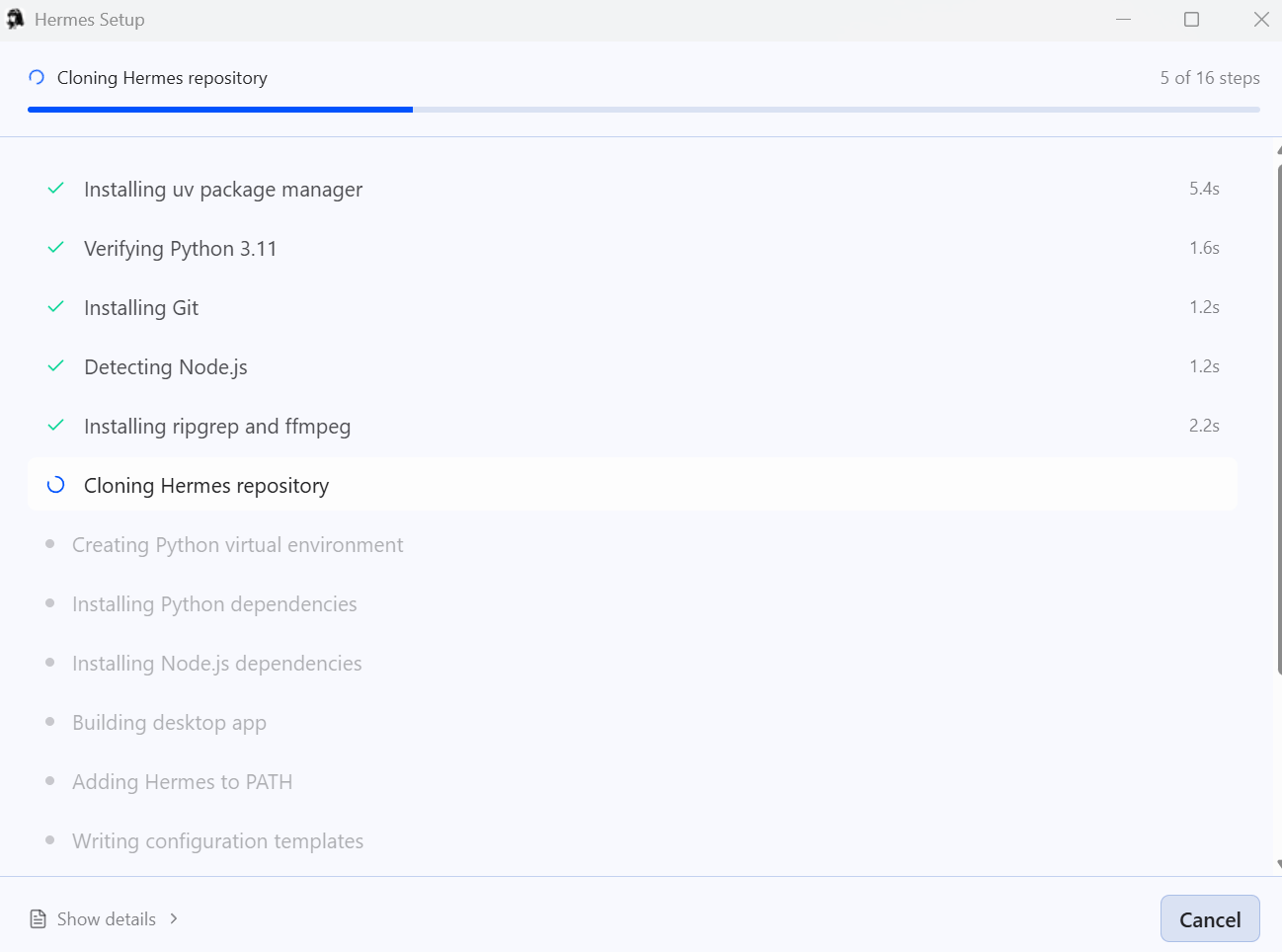This screenshot has height=952, width=1282.
Task: Click the 1.2s duration for Installing Git
Action: tap(1204, 307)
